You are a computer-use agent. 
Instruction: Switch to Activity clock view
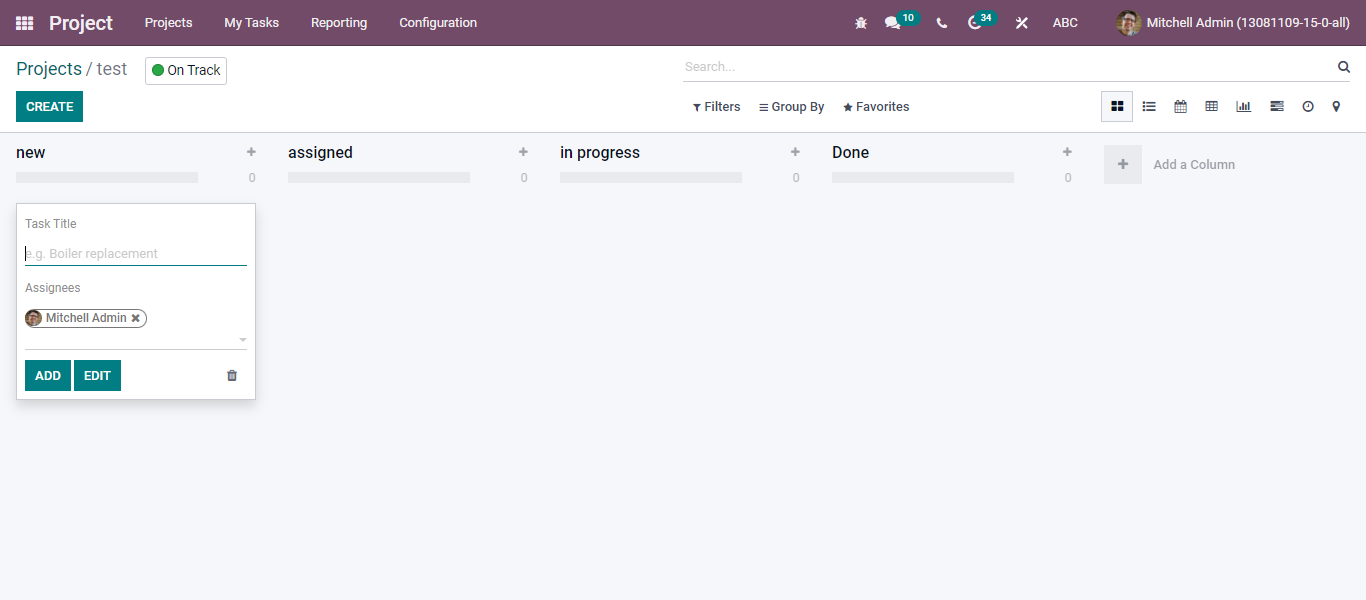click(x=1307, y=106)
